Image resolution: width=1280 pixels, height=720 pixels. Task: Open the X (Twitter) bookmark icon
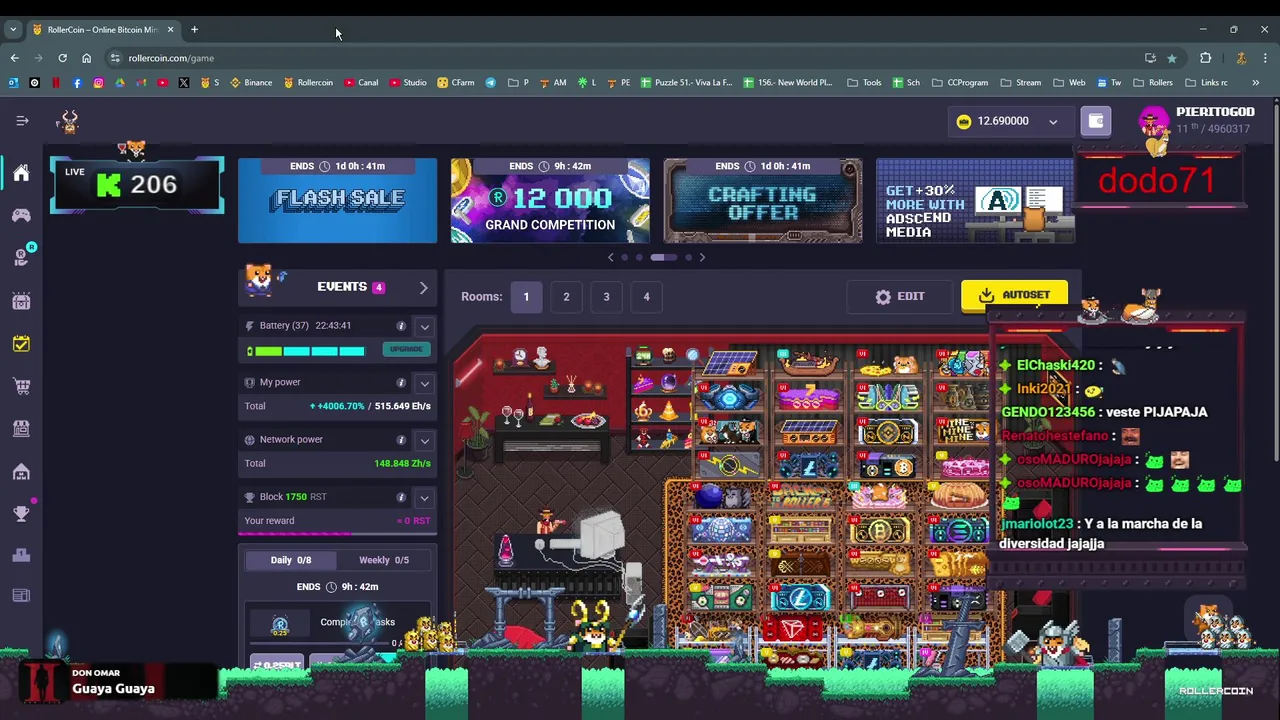click(184, 82)
